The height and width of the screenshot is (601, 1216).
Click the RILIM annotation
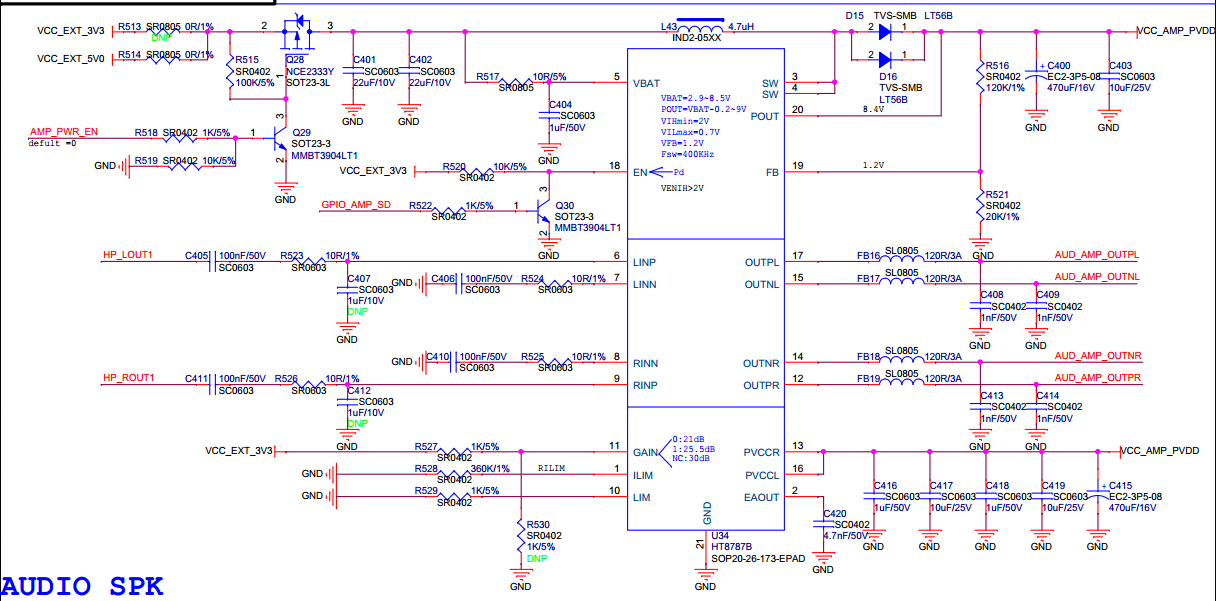coord(552,468)
